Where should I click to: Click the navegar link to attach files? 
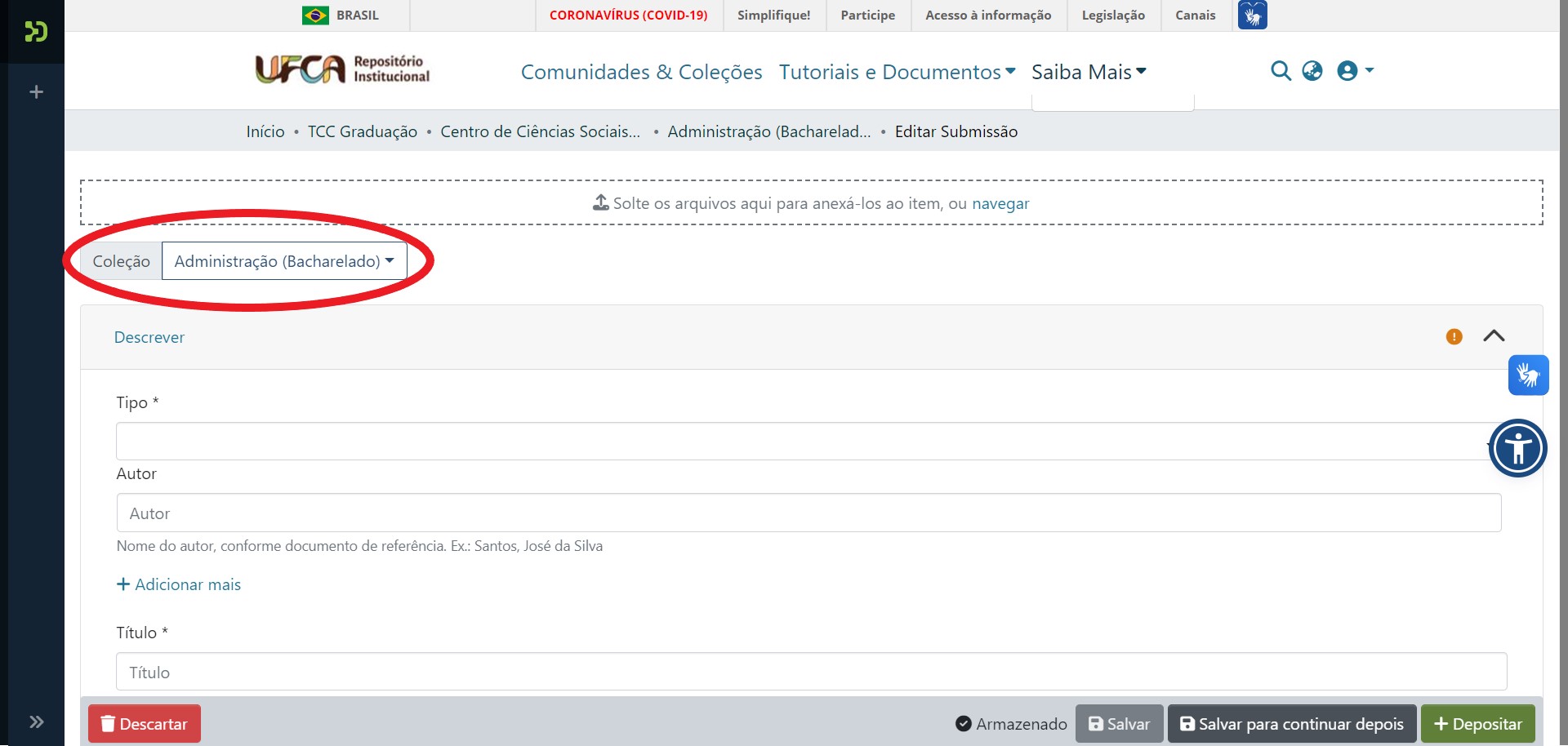click(1000, 203)
